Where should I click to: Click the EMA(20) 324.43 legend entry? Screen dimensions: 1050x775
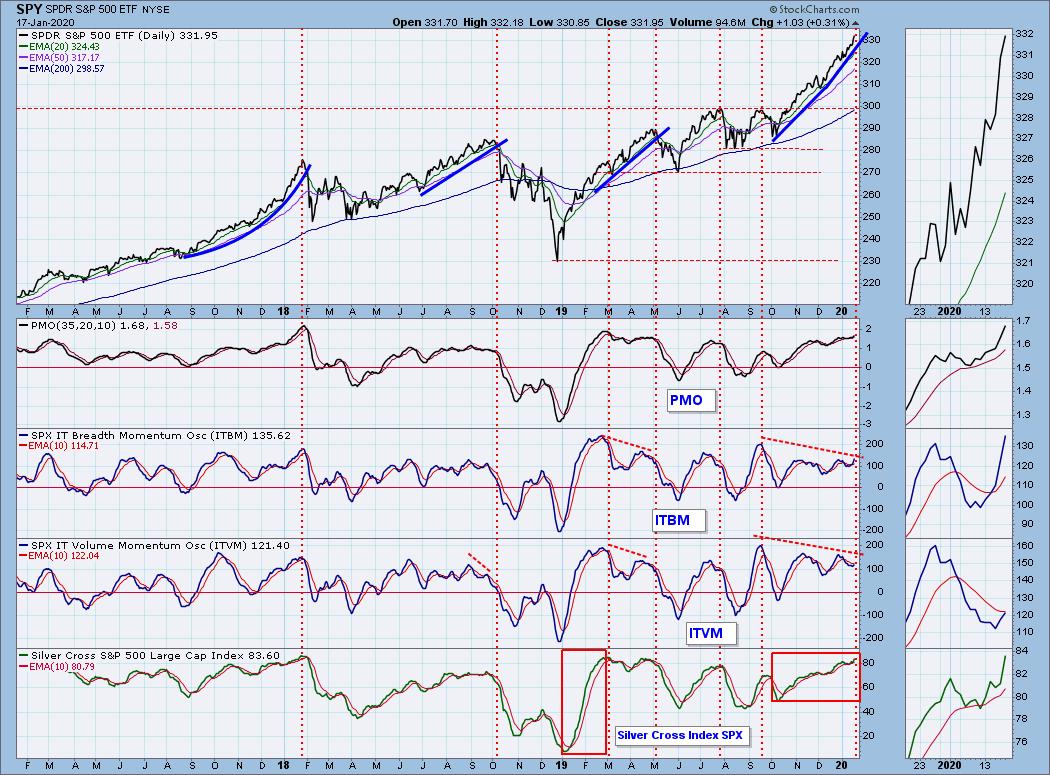60,47
